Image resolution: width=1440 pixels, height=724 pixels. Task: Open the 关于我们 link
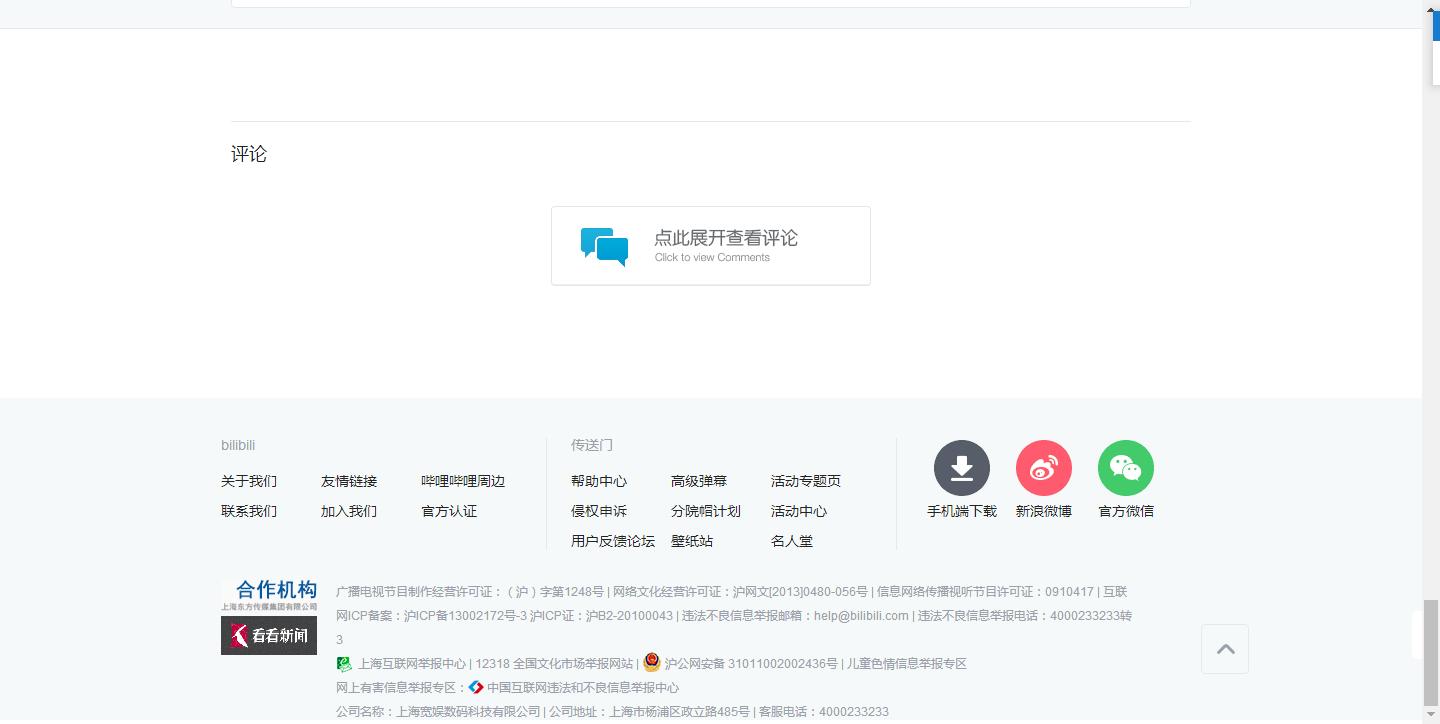(x=249, y=481)
